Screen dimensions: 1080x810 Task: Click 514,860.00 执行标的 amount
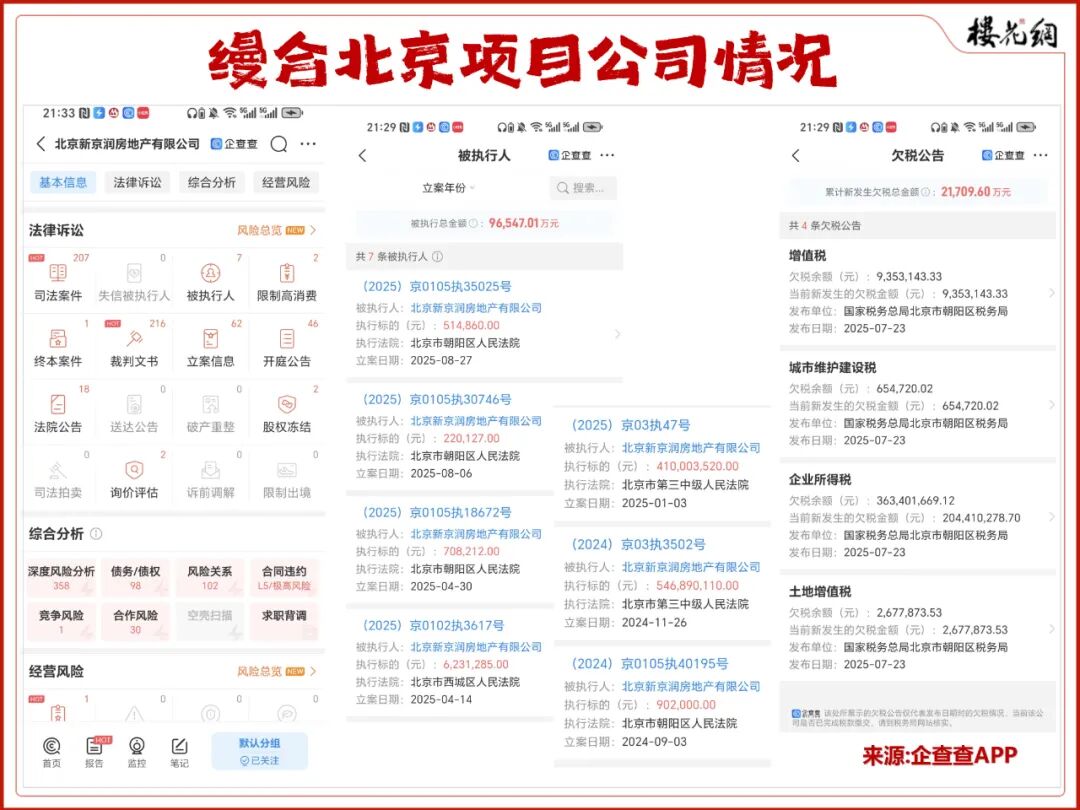472,325
